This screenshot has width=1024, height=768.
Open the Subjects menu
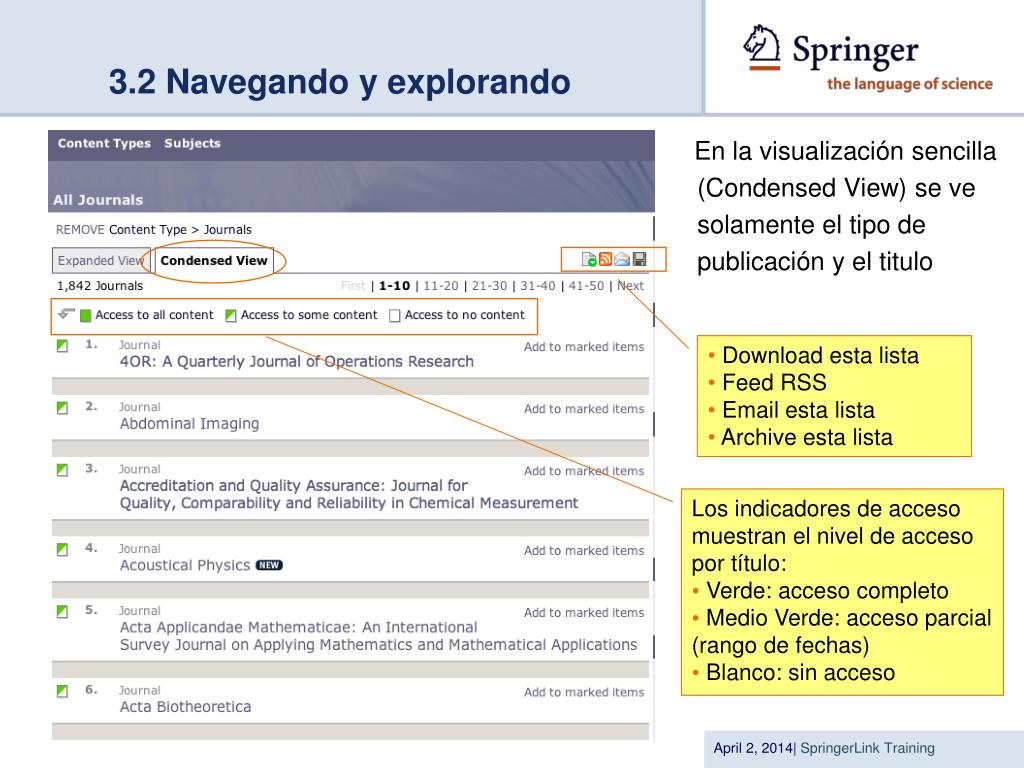click(x=192, y=143)
